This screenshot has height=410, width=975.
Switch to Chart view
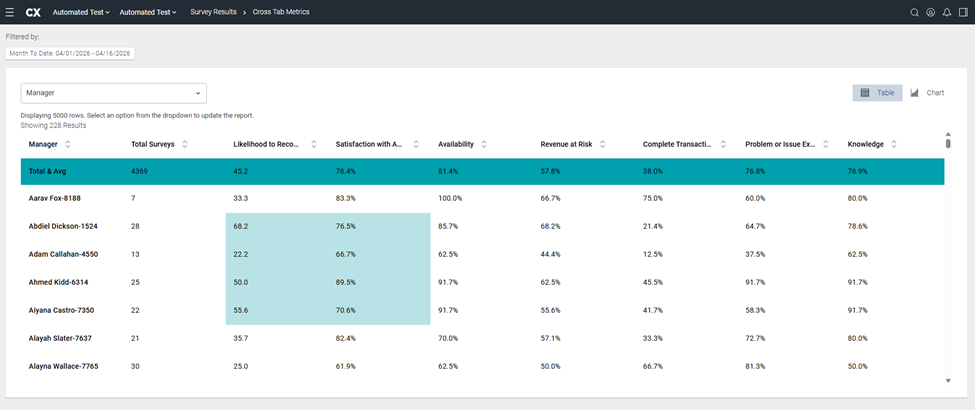[927, 93]
